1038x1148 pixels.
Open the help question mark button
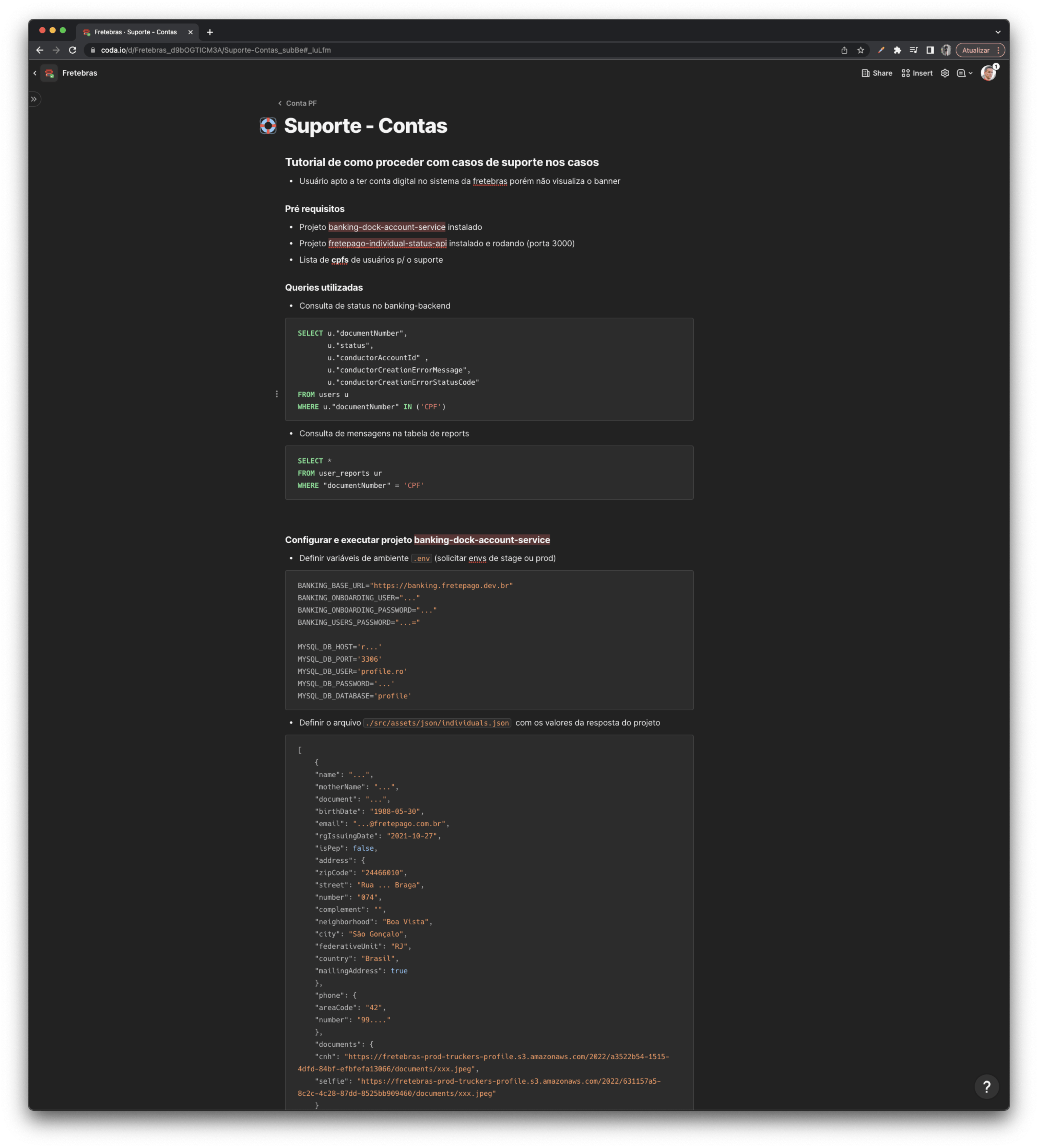point(986,1086)
